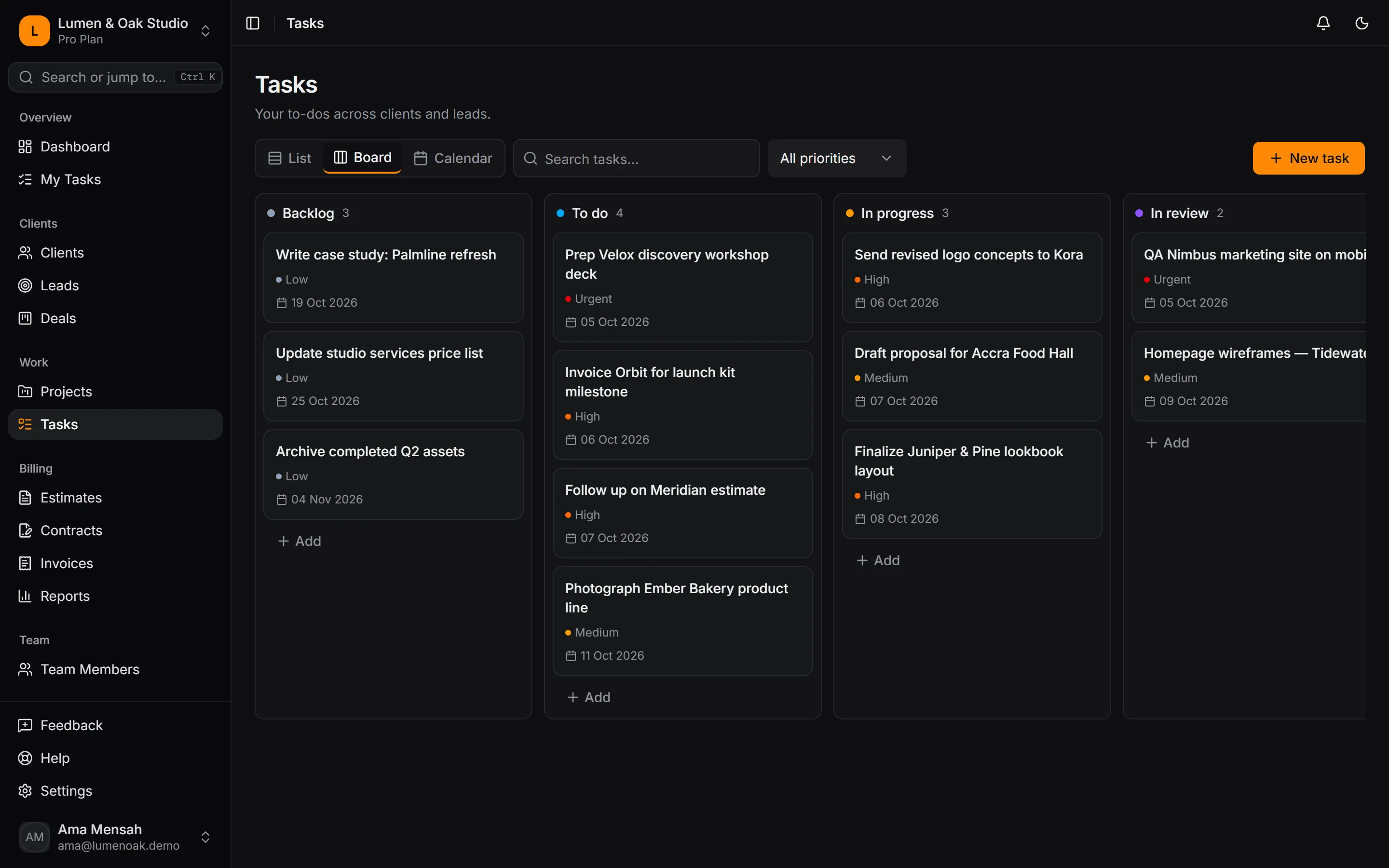Switch to the Board view tab
This screenshot has width=1389, height=868.
pyautogui.click(x=362, y=158)
